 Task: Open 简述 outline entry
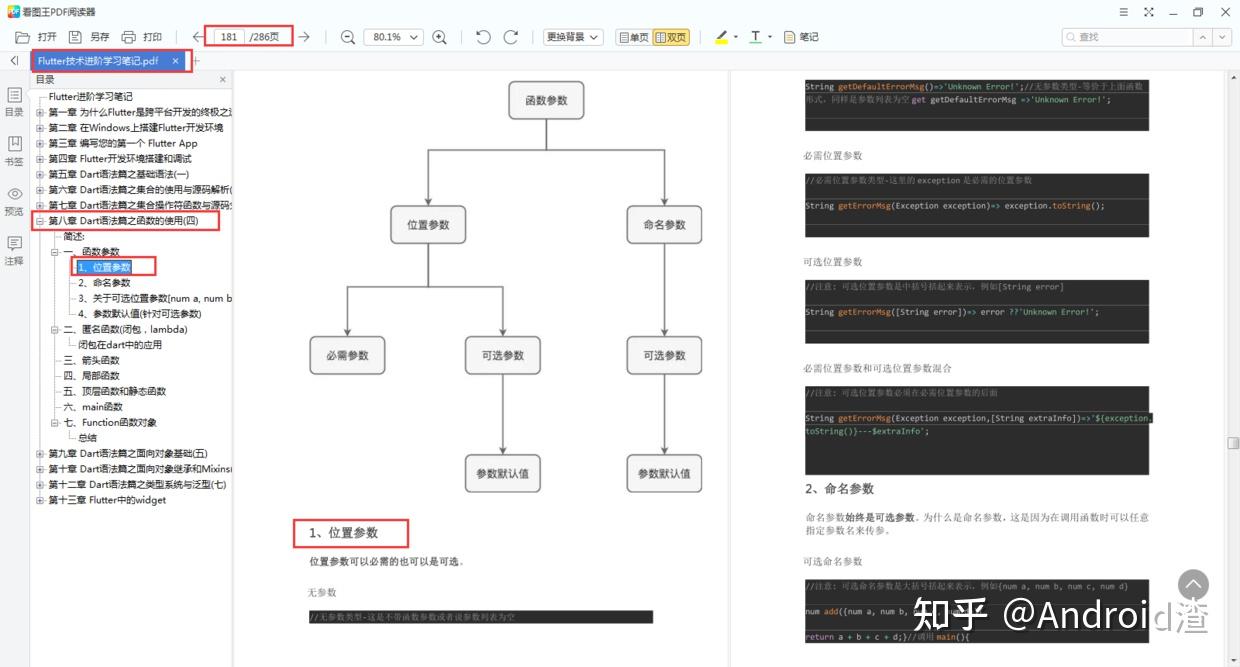coord(74,236)
